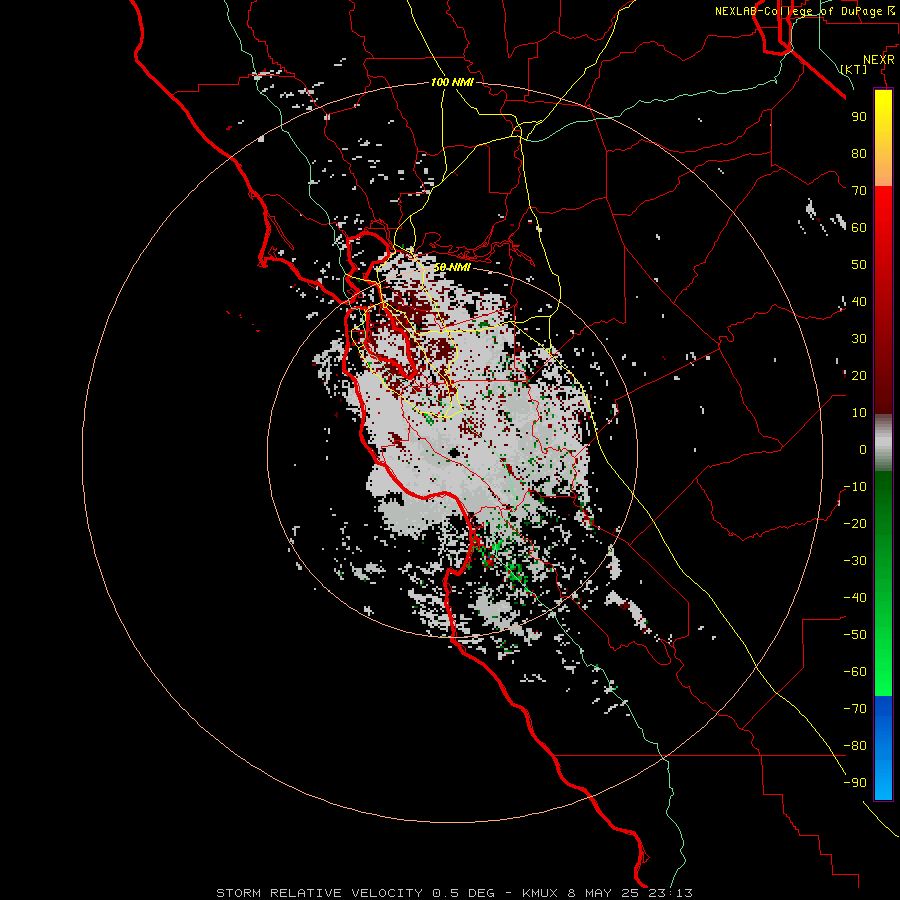Viewport: 900px width, 900px height.
Task: Click the "-20" value on velocity scale
Action: coord(855,524)
